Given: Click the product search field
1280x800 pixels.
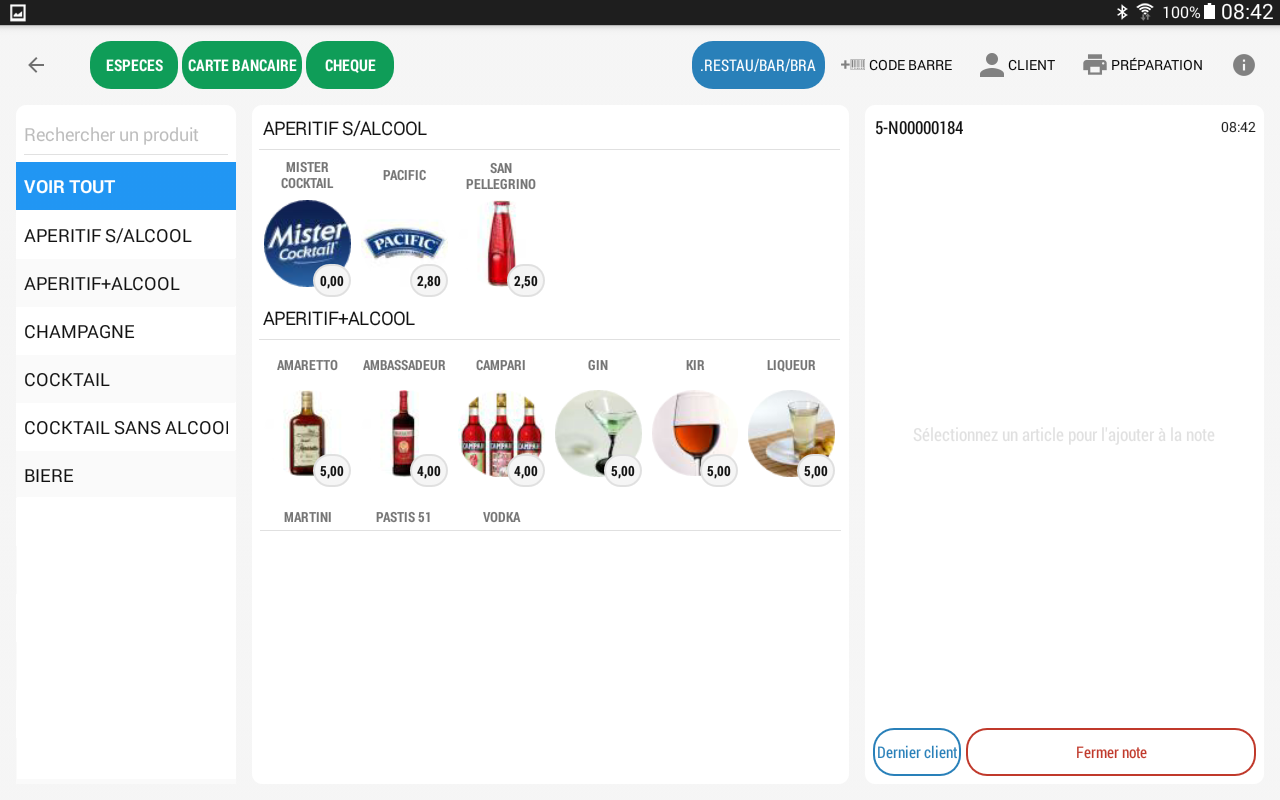Looking at the screenshot, I should pyautogui.click(x=126, y=135).
